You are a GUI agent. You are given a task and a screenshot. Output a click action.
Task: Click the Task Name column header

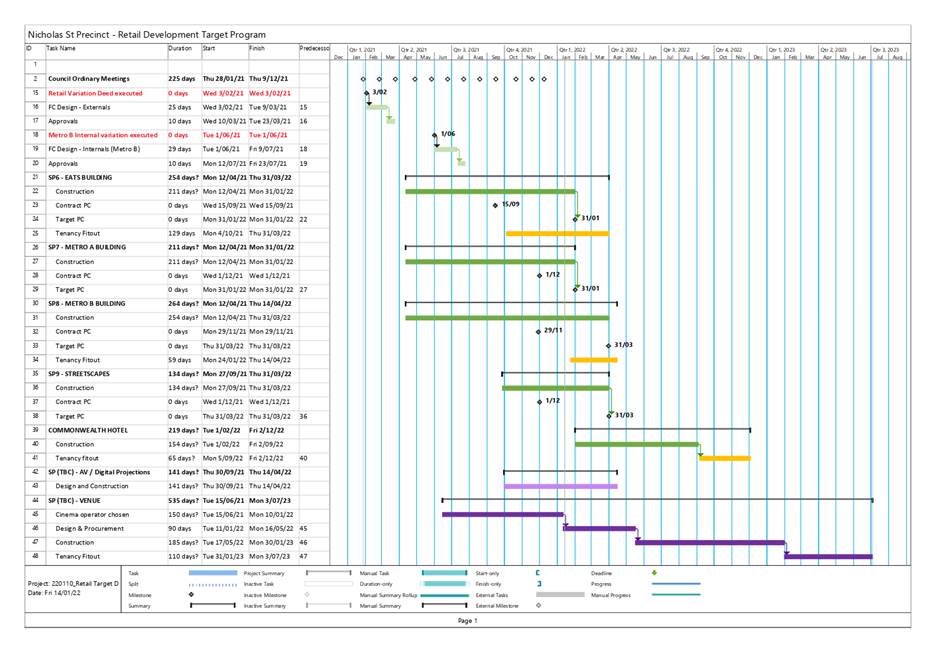pos(61,48)
